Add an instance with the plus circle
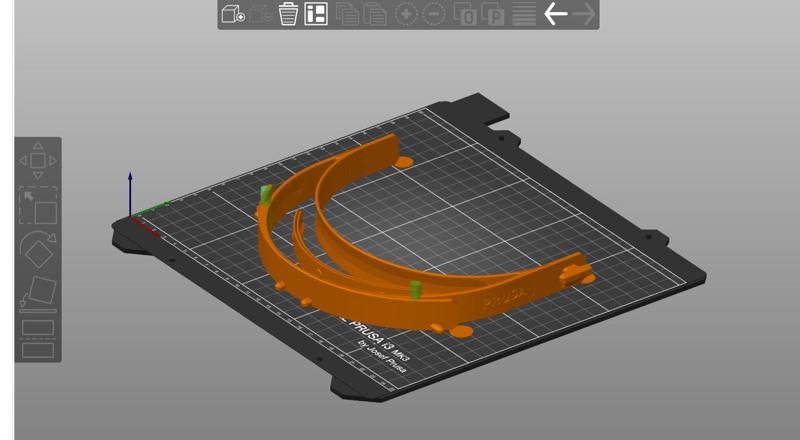800x440 pixels. [x=406, y=14]
